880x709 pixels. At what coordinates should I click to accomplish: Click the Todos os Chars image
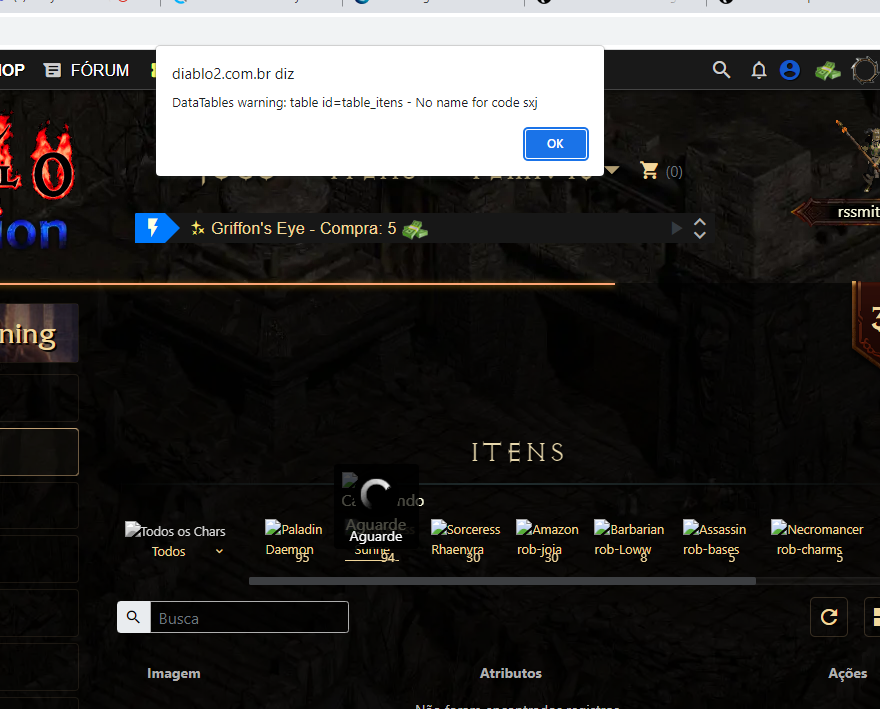click(175, 530)
